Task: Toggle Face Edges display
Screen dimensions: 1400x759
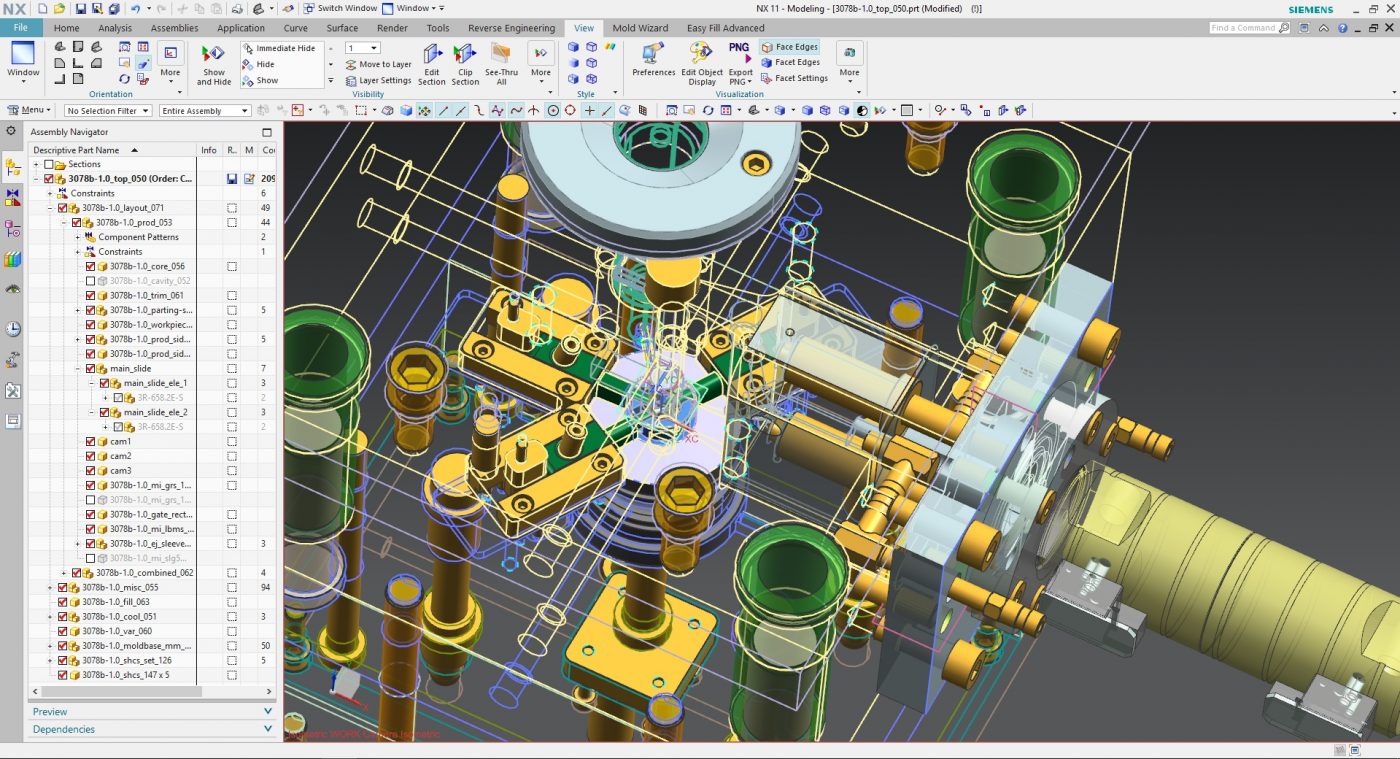Action: coord(789,47)
